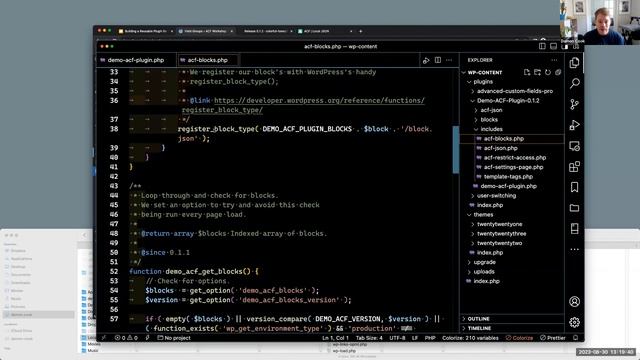Open acf-json.php in the Explorer
This screenshot has width=640, height=360.
pos(500,148)
